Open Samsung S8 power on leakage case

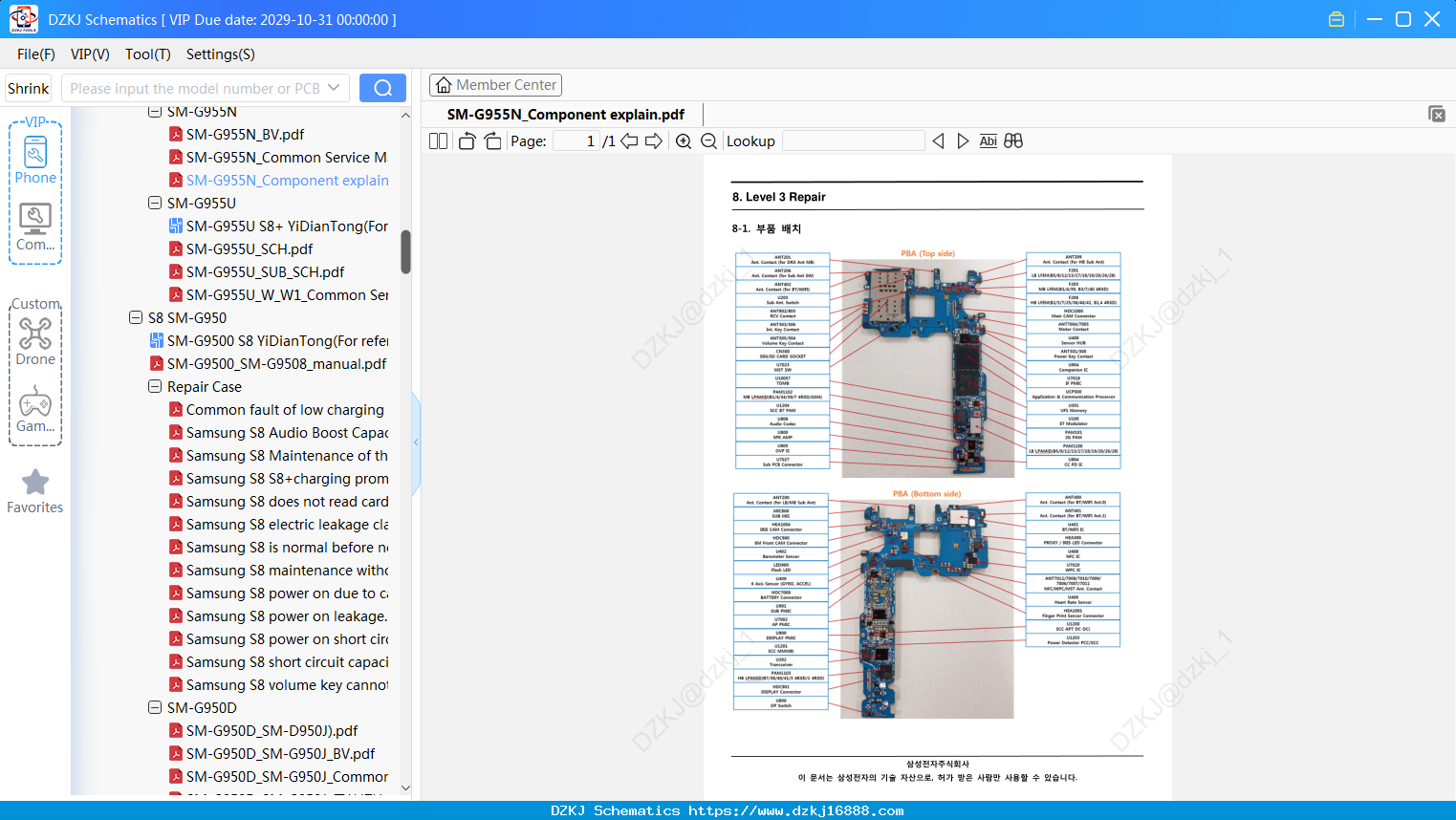pyautogui.click(x=278, y=615)
